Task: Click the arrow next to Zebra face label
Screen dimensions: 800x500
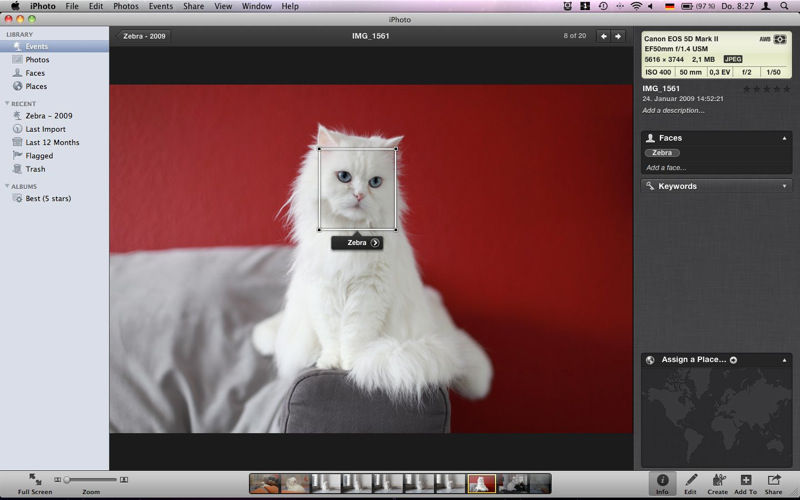Action: (375, 243)
